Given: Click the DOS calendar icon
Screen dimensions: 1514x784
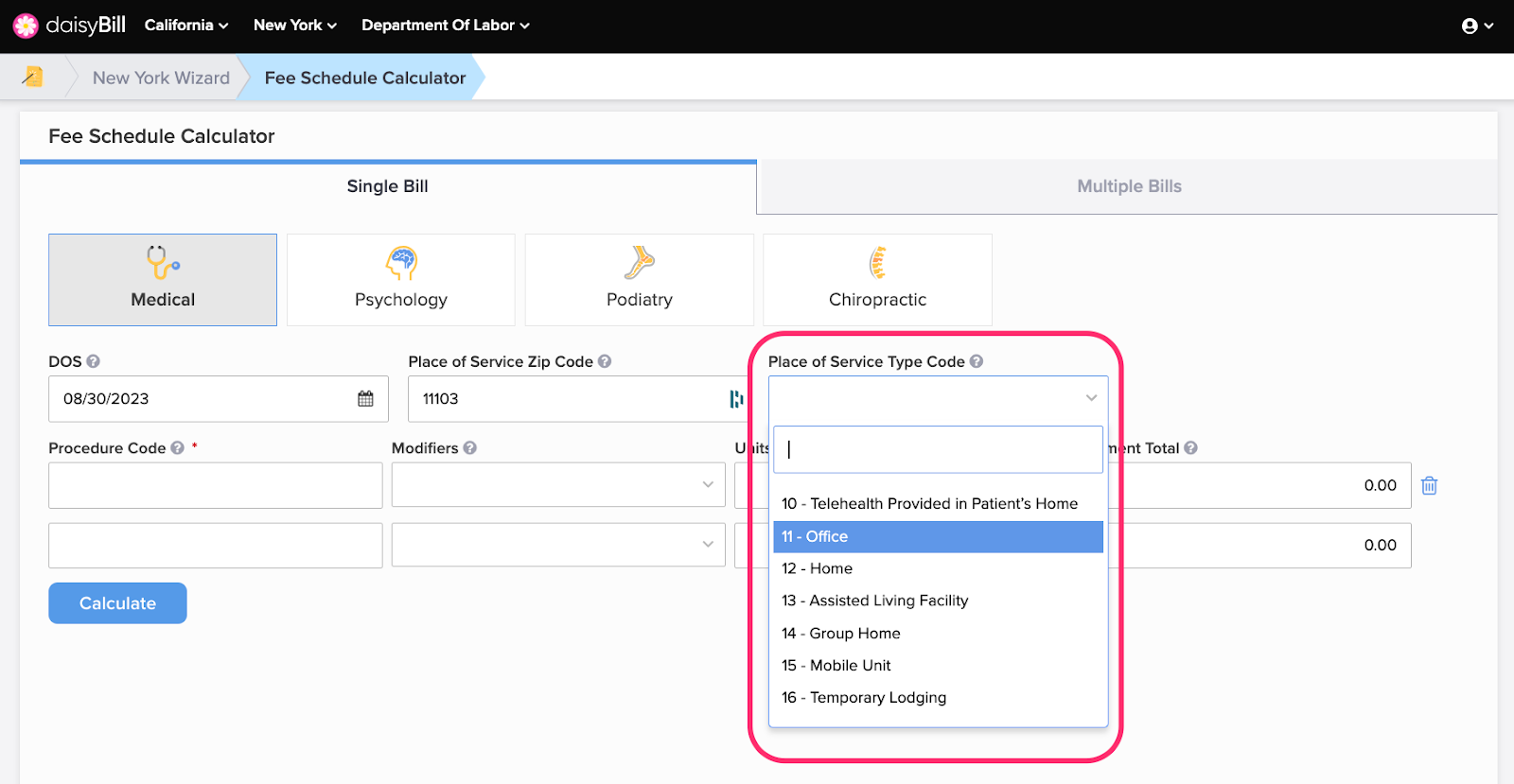Looking at the screenshot, I should (x=365, y=399).
